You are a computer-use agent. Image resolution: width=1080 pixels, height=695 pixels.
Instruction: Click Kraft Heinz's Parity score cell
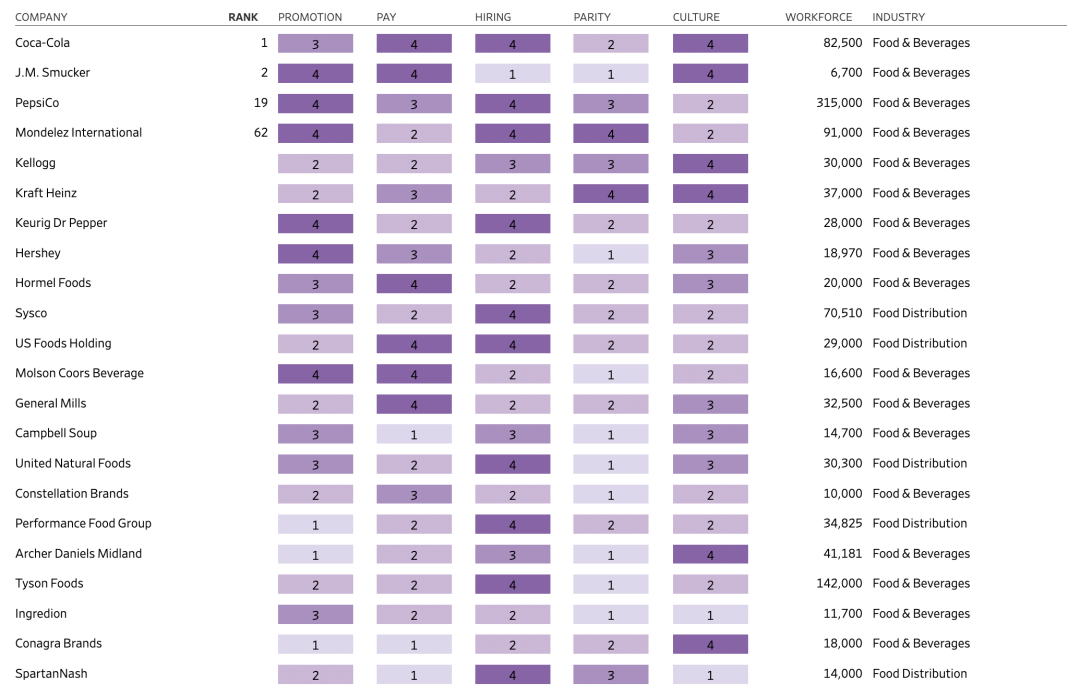611,194
